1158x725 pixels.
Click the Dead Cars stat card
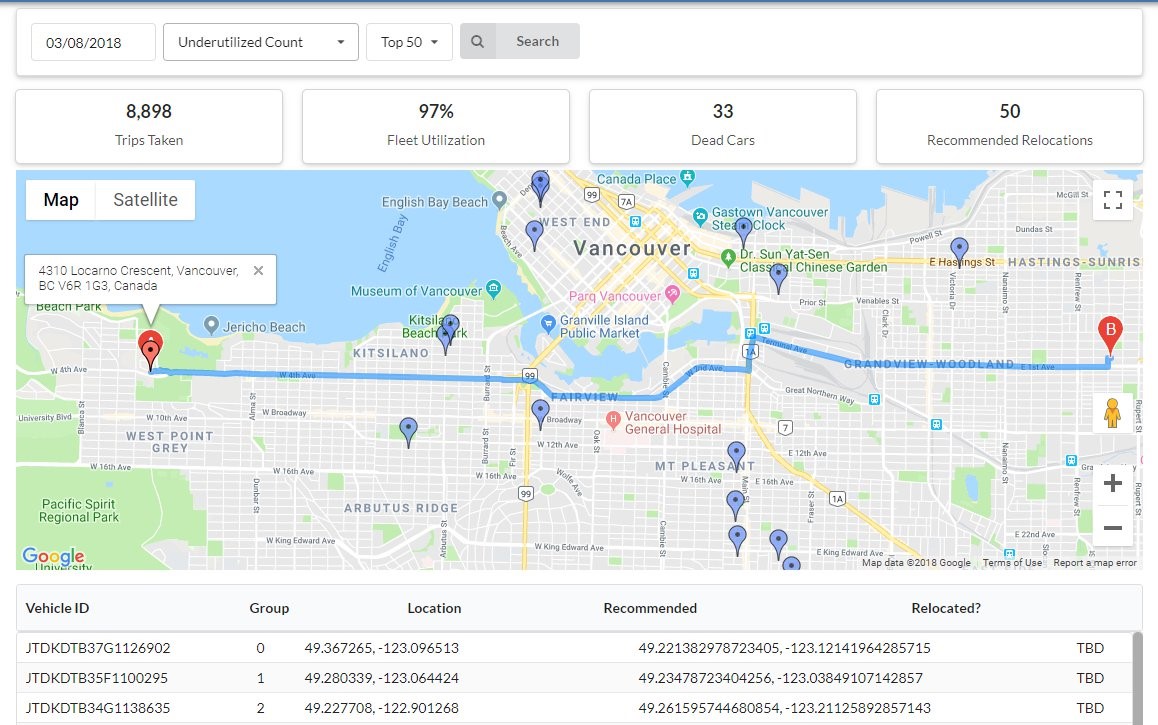(x=723, y=126)
